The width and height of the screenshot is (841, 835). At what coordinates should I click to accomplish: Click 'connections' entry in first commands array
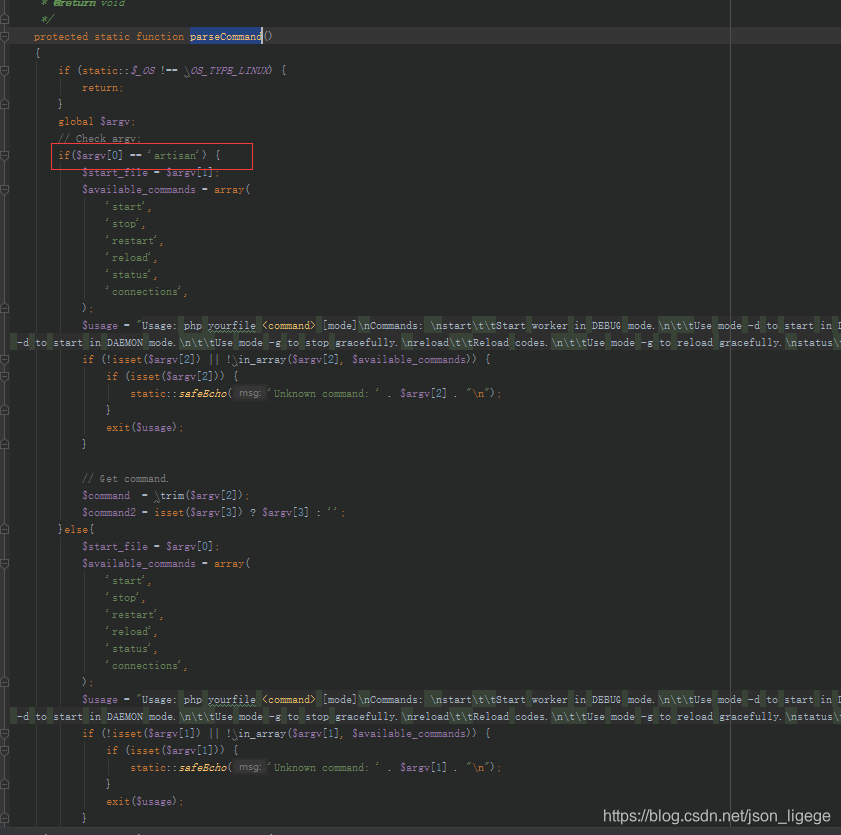146,292
